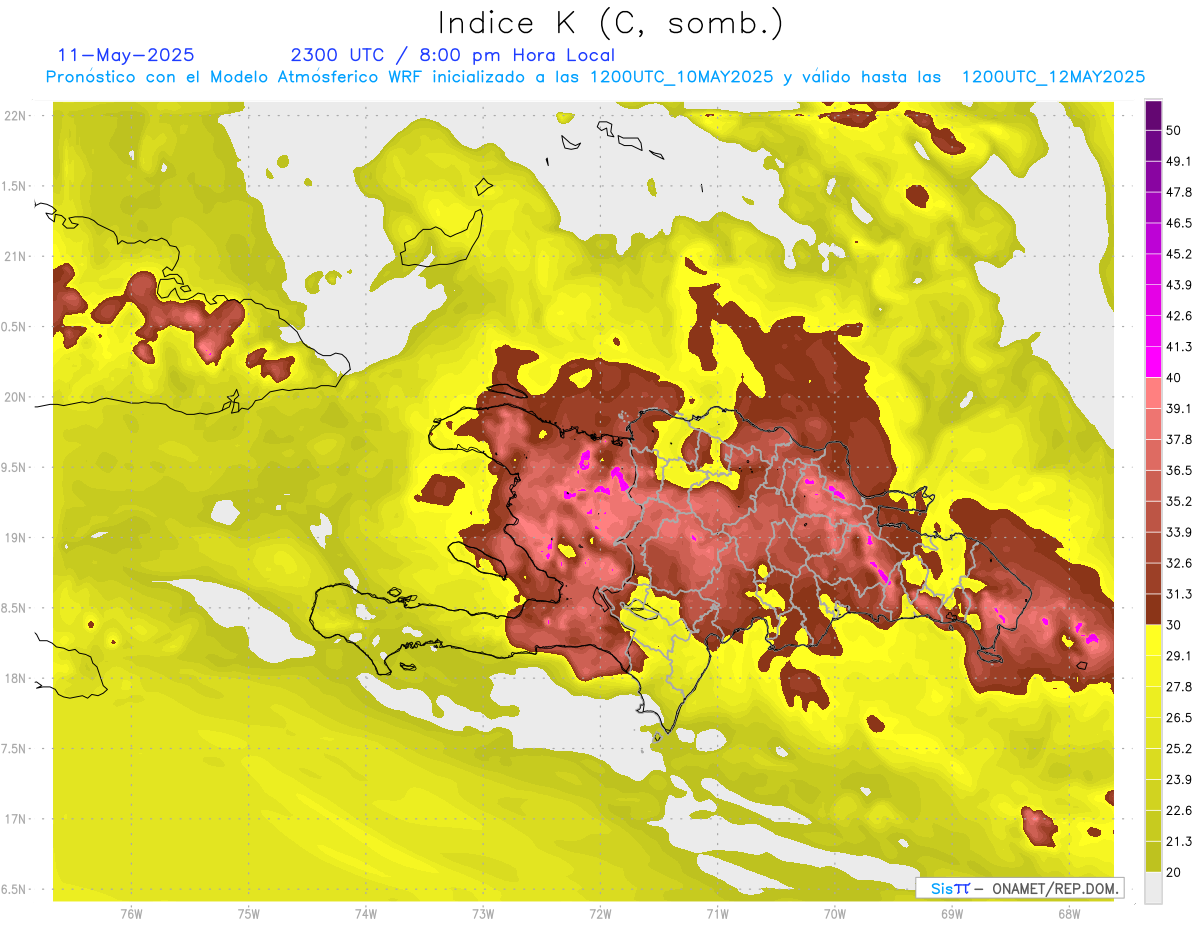Click the '11-May-2025' date text
Image resolution: width=1200 pixels, height=927 pixels.
pyautogui.click(x=126, y=55)
